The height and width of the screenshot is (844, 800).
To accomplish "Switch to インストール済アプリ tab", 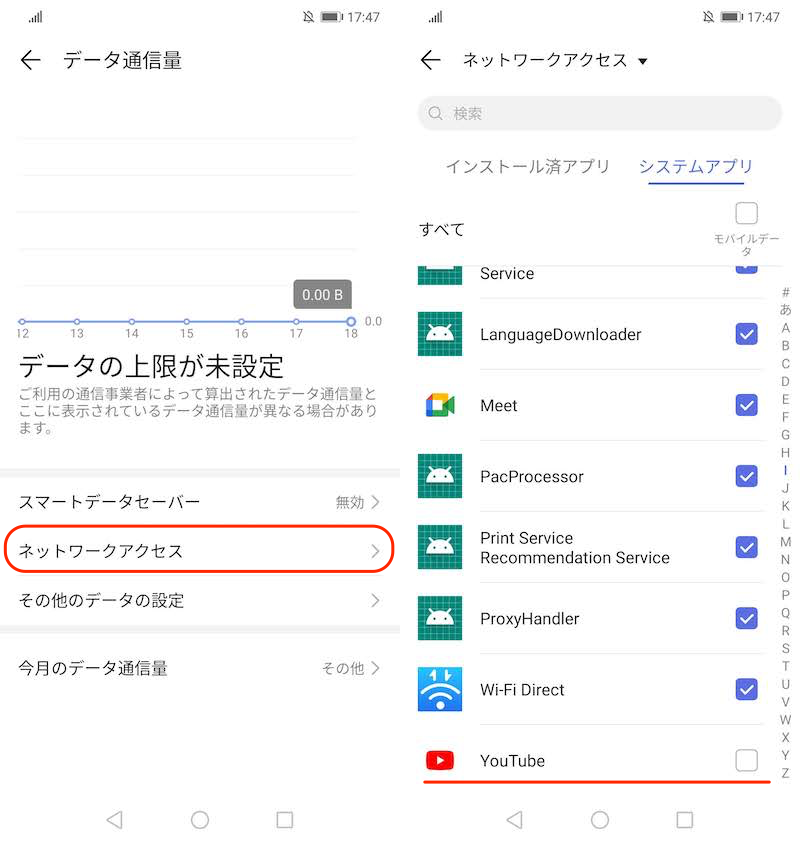I will pos(527,167).
